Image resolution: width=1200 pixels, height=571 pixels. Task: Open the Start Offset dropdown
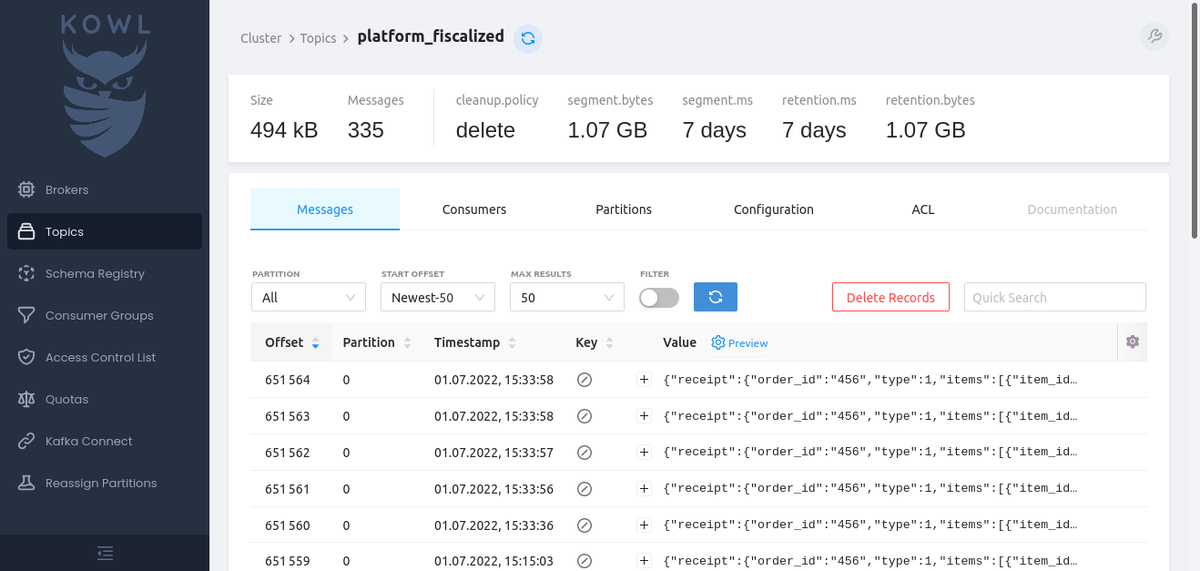point(438,297)
